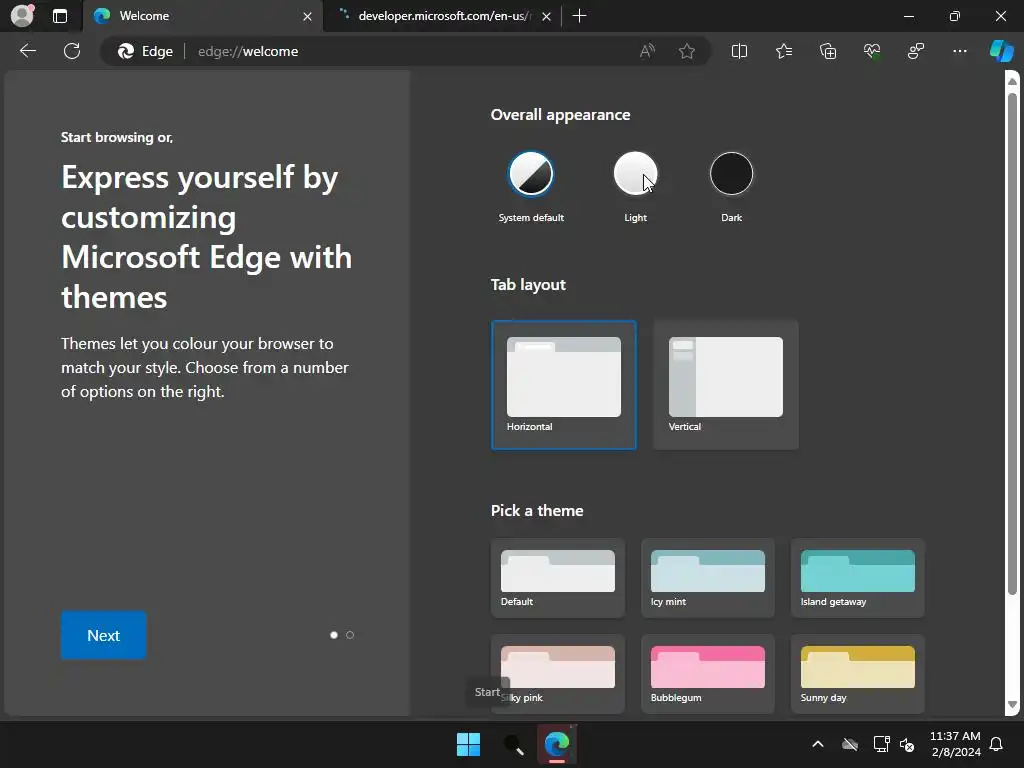Pick the Bubblegum theme
This screenshot has width=1024, height=768.
click(708, 674)
